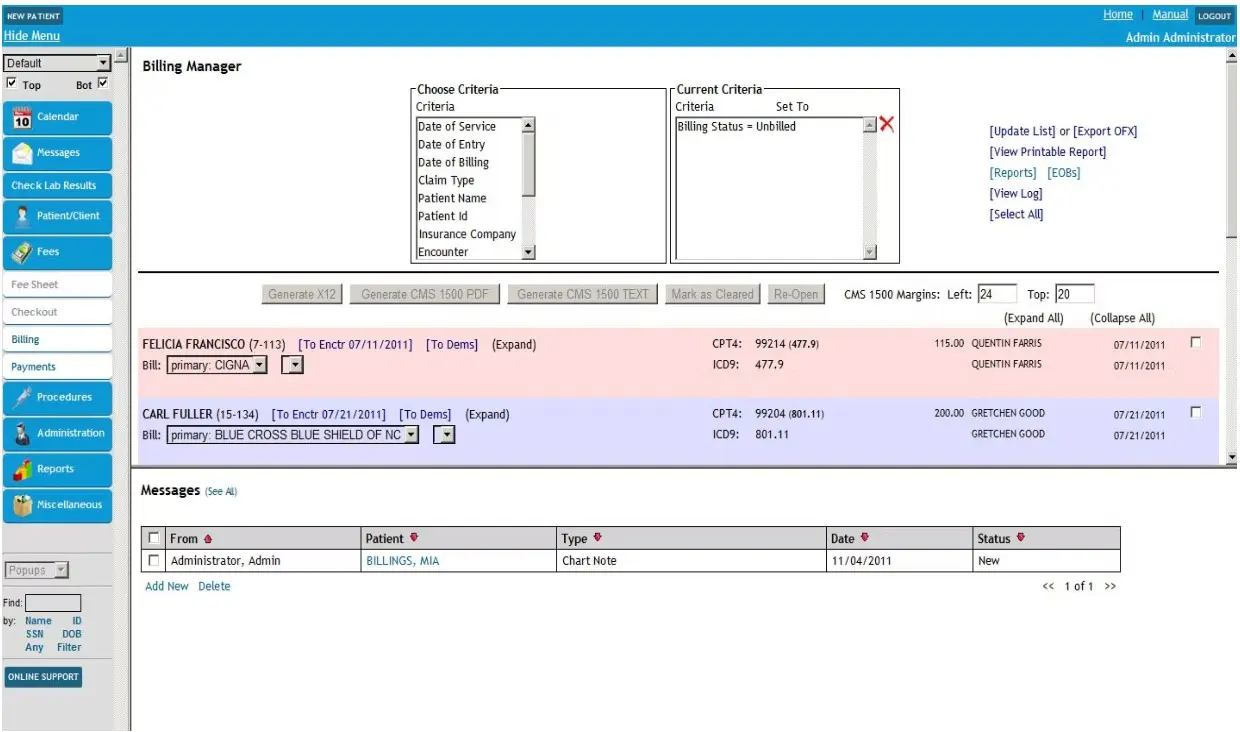Screen dimensions: 1240x732
Task: Open the Fees section
Action: 57,253
